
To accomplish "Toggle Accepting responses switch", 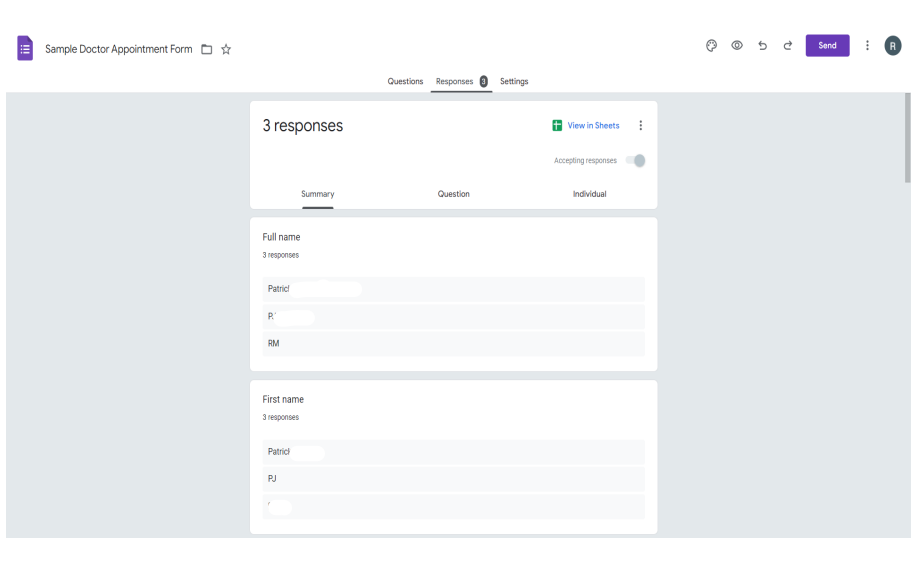I will [x=635, y=160].
